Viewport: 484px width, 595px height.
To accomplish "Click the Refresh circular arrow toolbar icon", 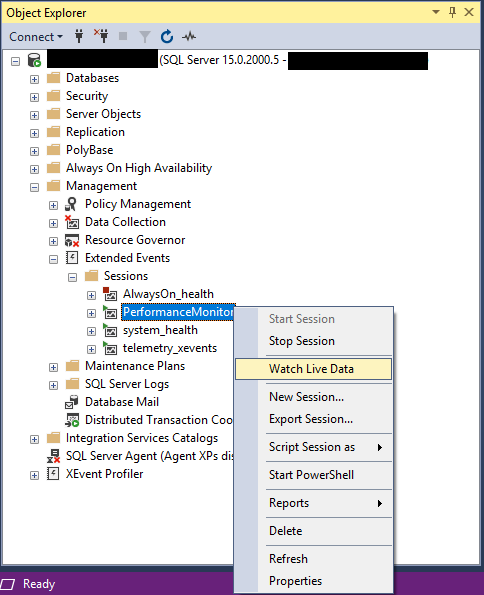I will pyautogui.click(x=167, y=36).
